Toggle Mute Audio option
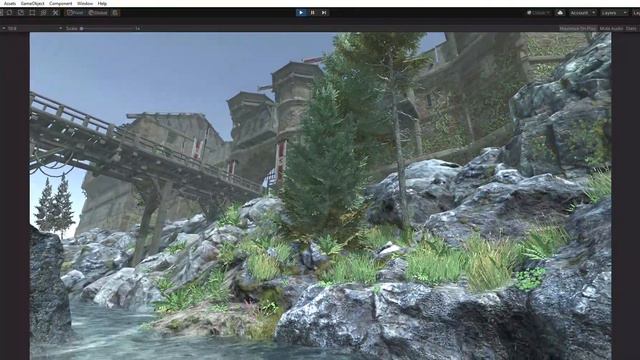 [x=611, y=29]
